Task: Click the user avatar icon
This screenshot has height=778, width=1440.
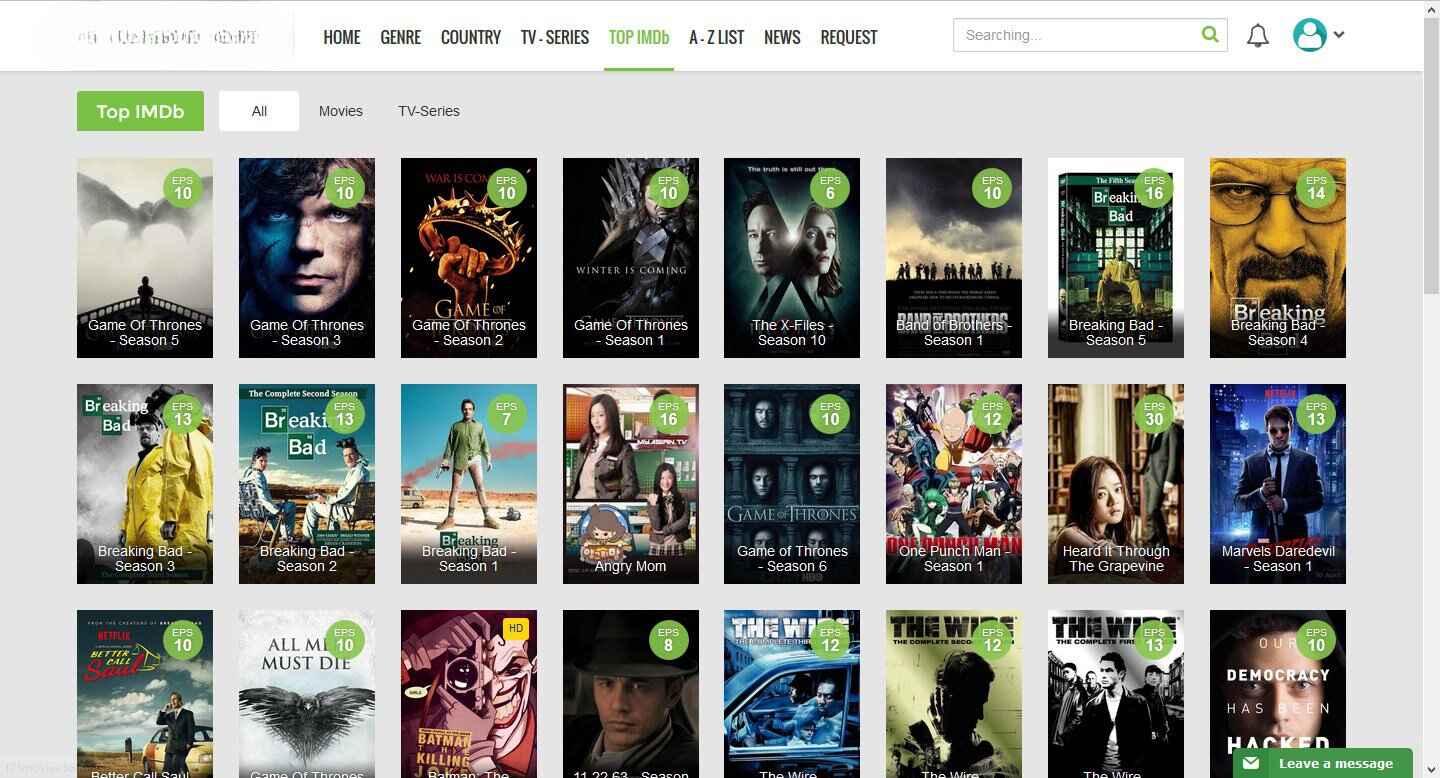Action: pos(1309,35)
